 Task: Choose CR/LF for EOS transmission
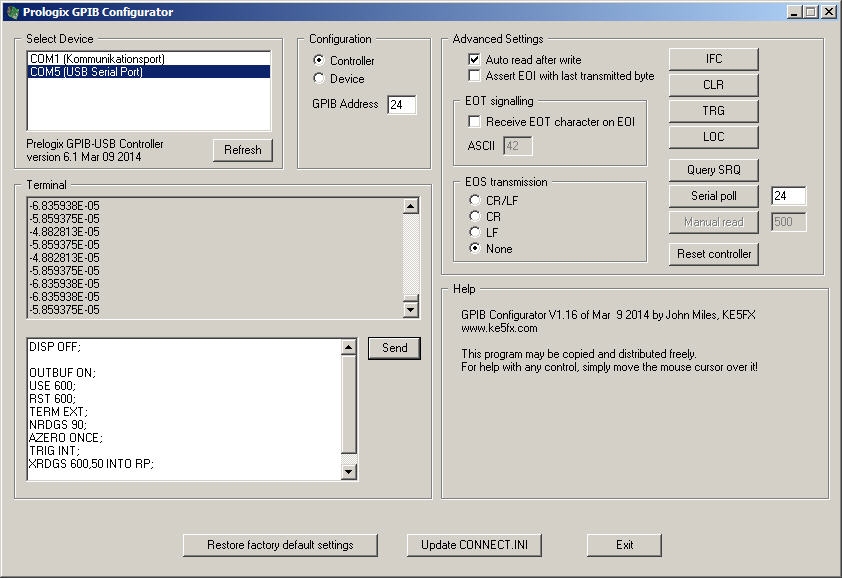(475, 201)
